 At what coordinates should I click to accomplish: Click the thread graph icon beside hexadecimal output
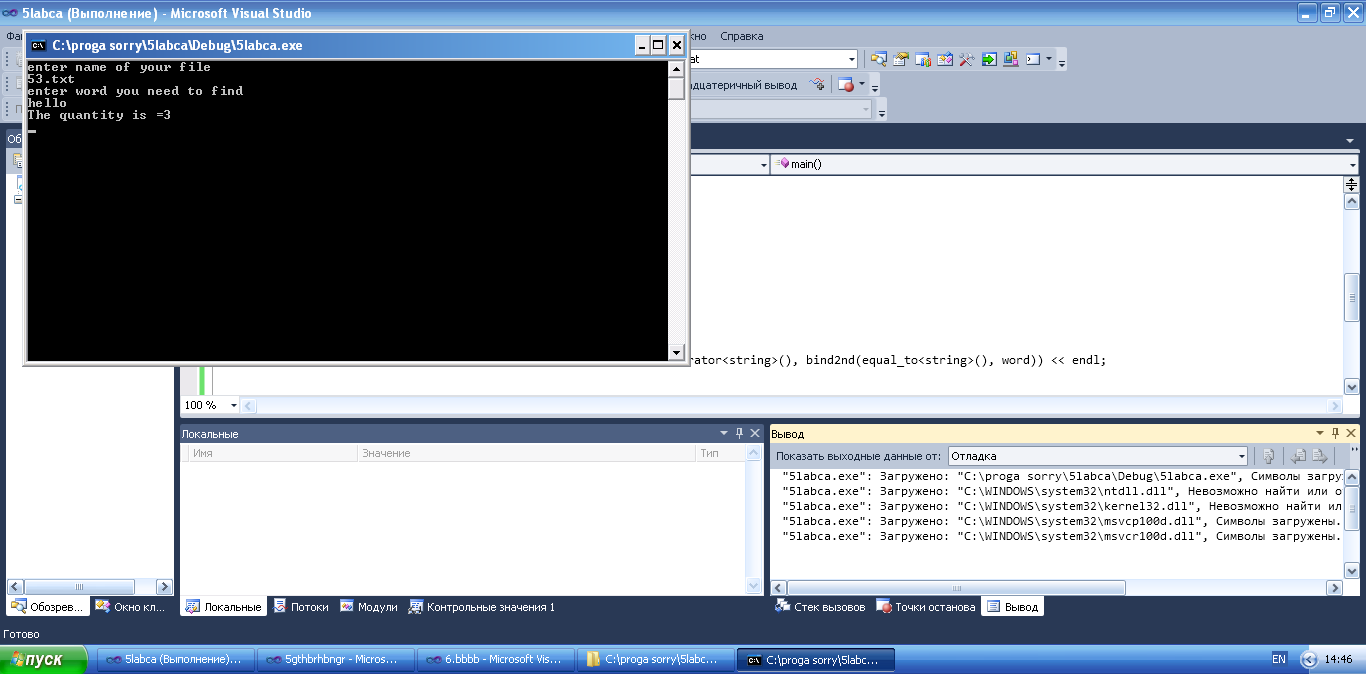click(x=817, y=84)
